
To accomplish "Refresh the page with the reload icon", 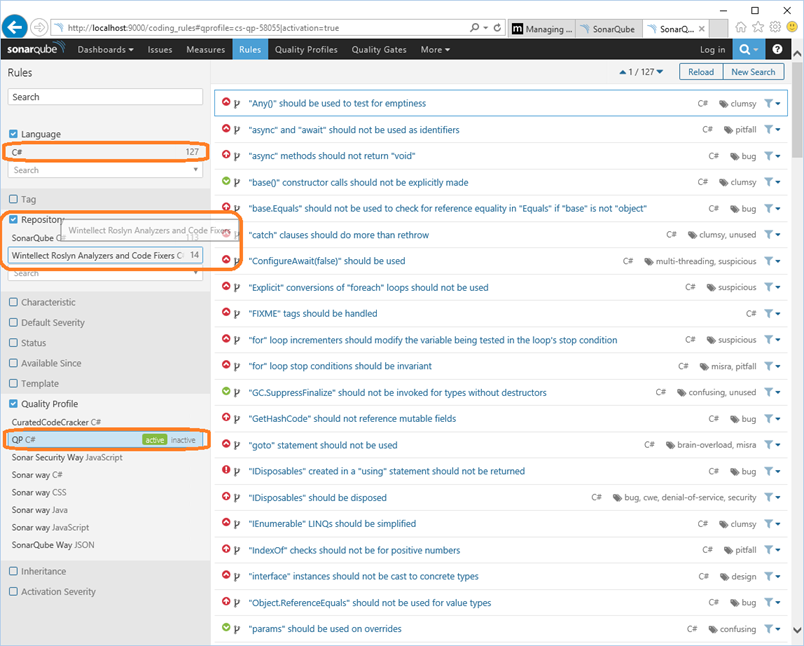I will click(x=497, y=28).
